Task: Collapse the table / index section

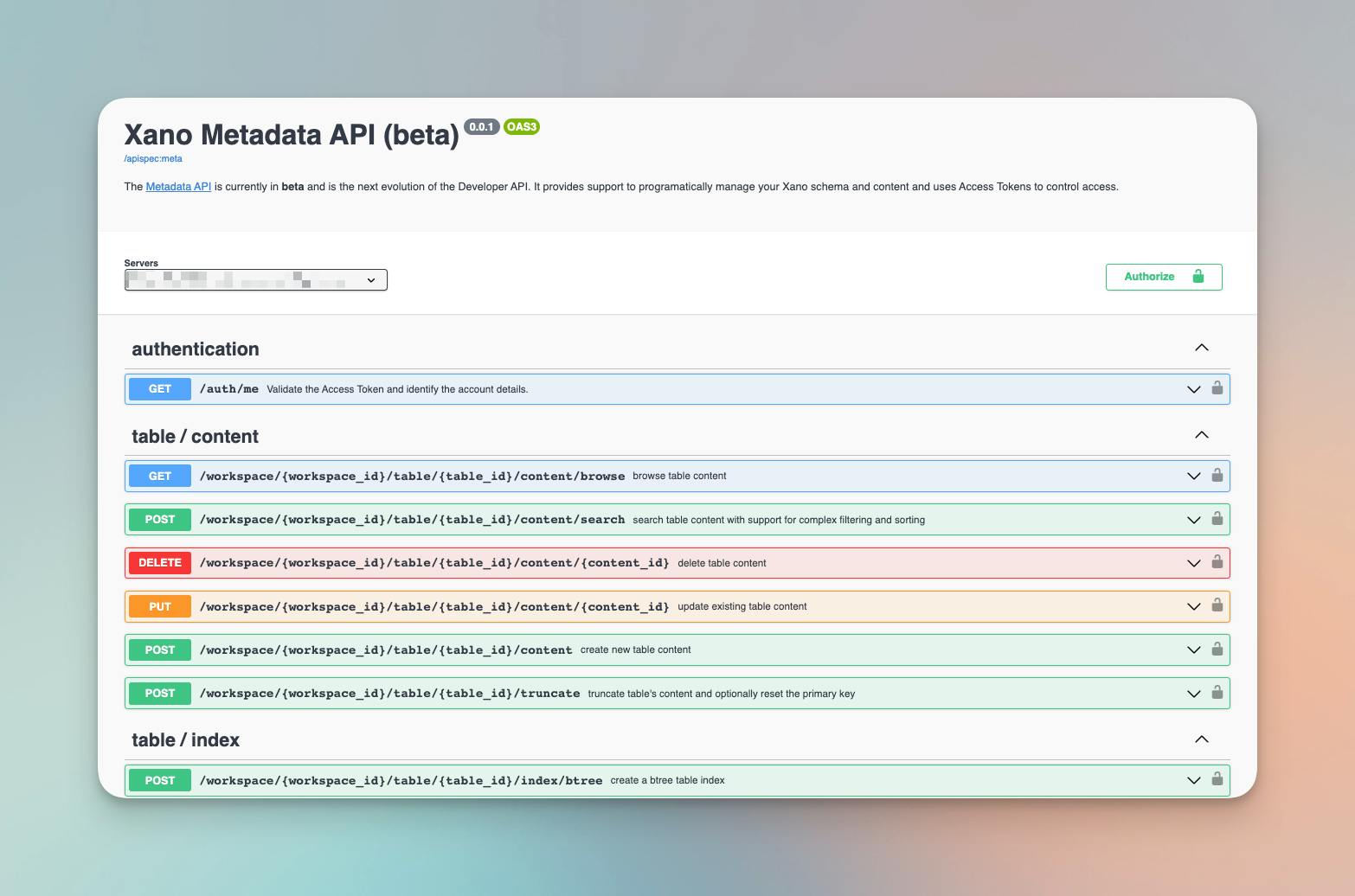Action: (x=1201, y=739)
